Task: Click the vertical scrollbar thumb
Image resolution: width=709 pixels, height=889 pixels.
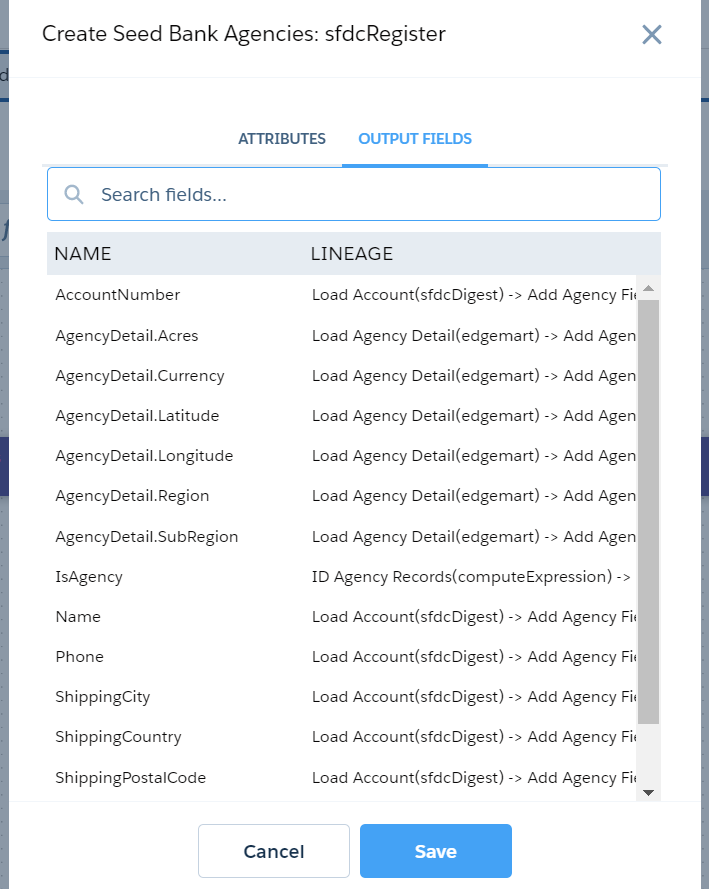Action: coord(648,510)
